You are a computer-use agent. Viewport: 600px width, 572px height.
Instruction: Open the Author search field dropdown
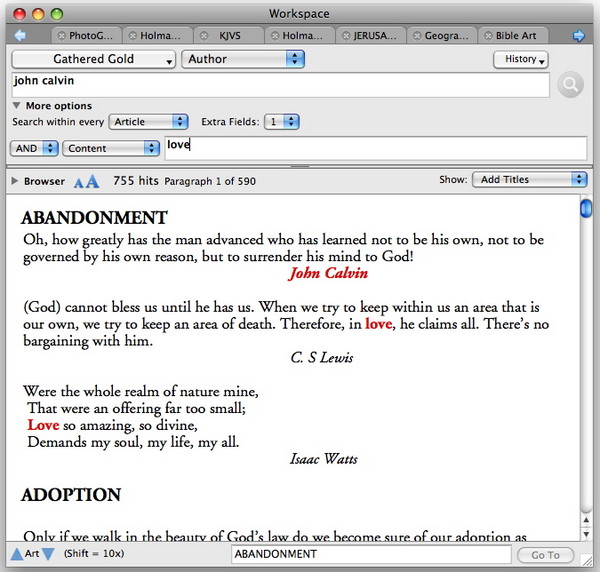[243, 59]
